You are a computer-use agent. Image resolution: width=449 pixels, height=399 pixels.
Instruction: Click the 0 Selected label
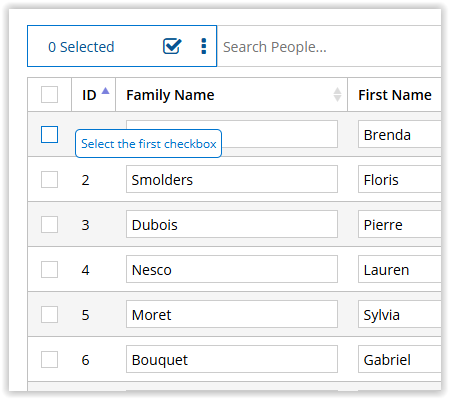(x=81, y=47)
